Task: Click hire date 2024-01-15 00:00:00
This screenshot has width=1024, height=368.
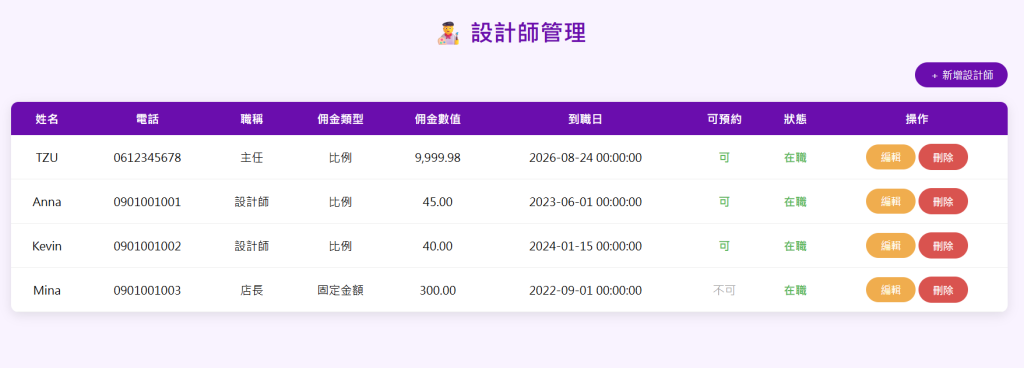Action: tap(585, 246)
